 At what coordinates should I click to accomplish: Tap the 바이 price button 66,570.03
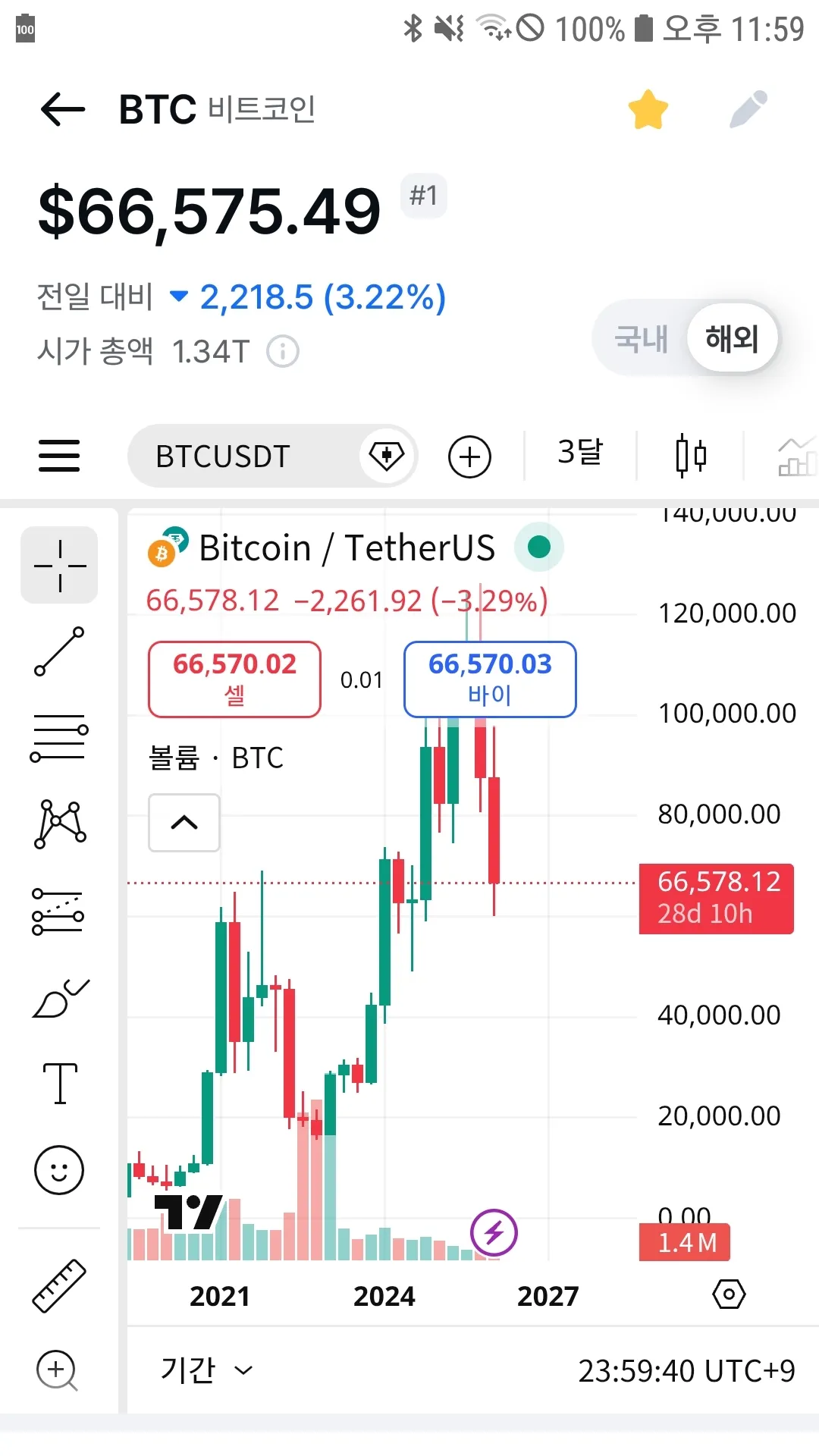pyautogui.click(x=490, y=679)
